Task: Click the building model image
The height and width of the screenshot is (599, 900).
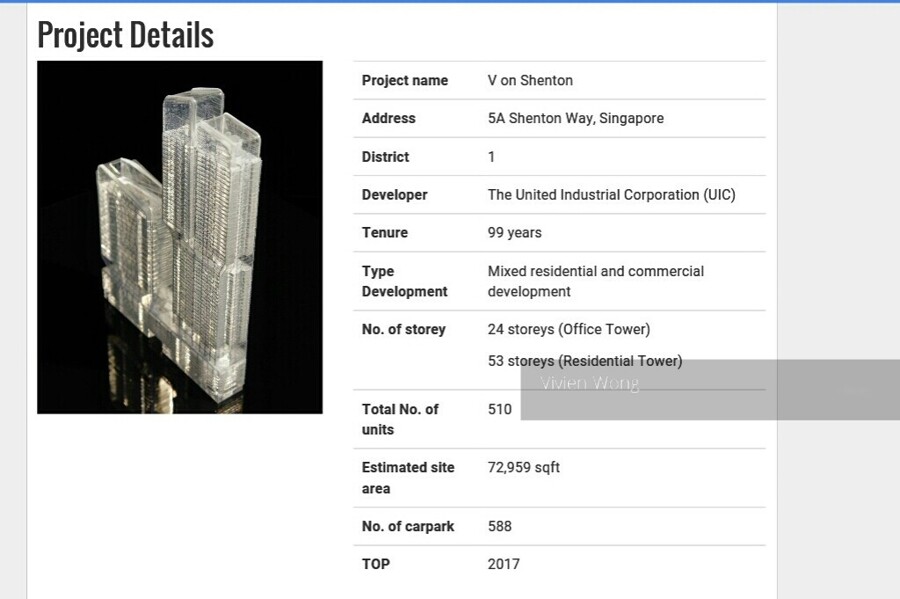Action: 180,237
